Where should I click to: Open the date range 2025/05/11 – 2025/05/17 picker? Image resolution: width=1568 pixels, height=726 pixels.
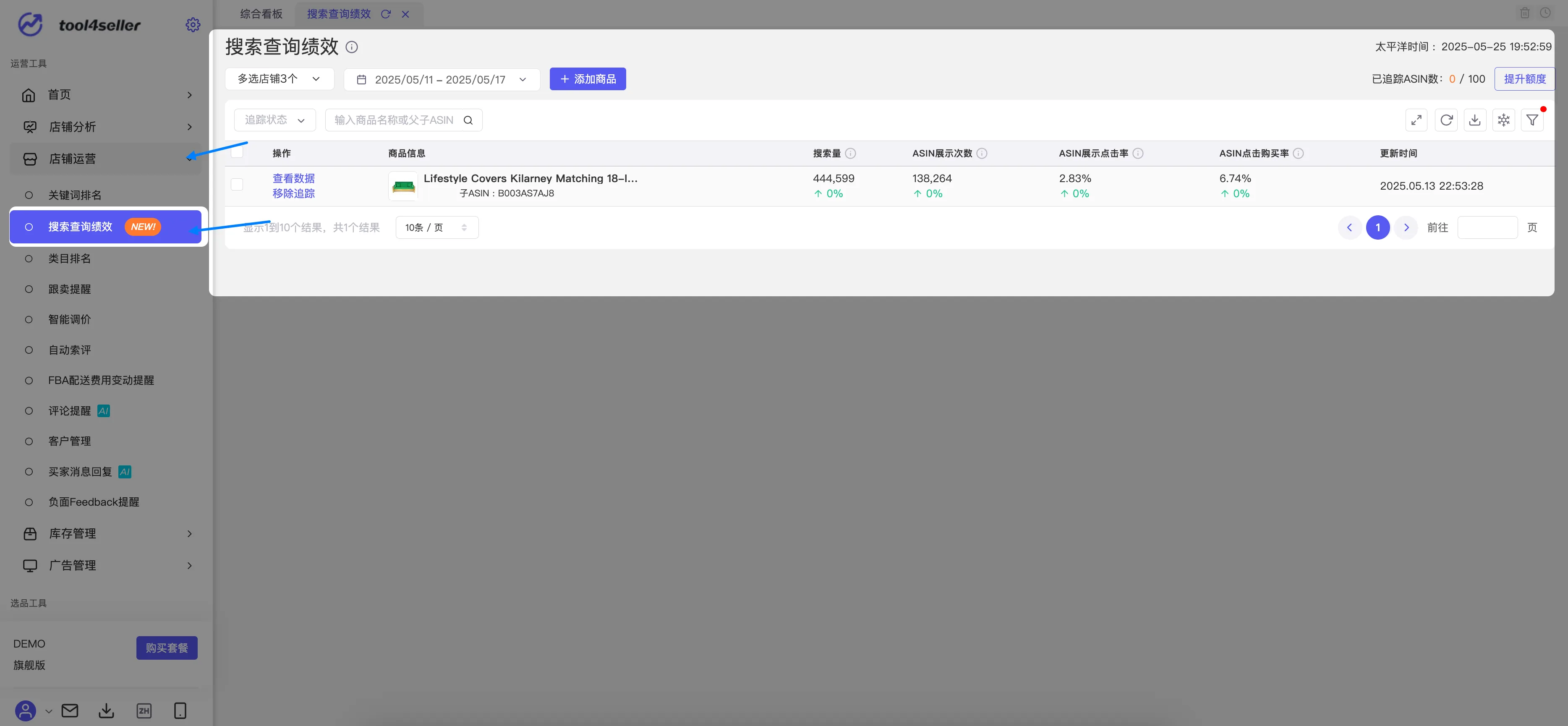(x=441, y=80)
